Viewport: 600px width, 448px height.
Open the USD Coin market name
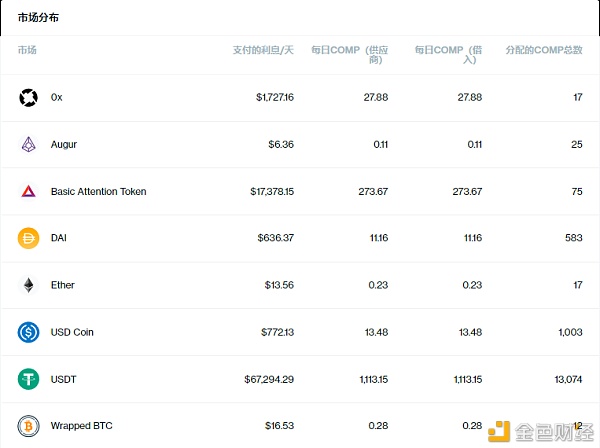(72, 332)
